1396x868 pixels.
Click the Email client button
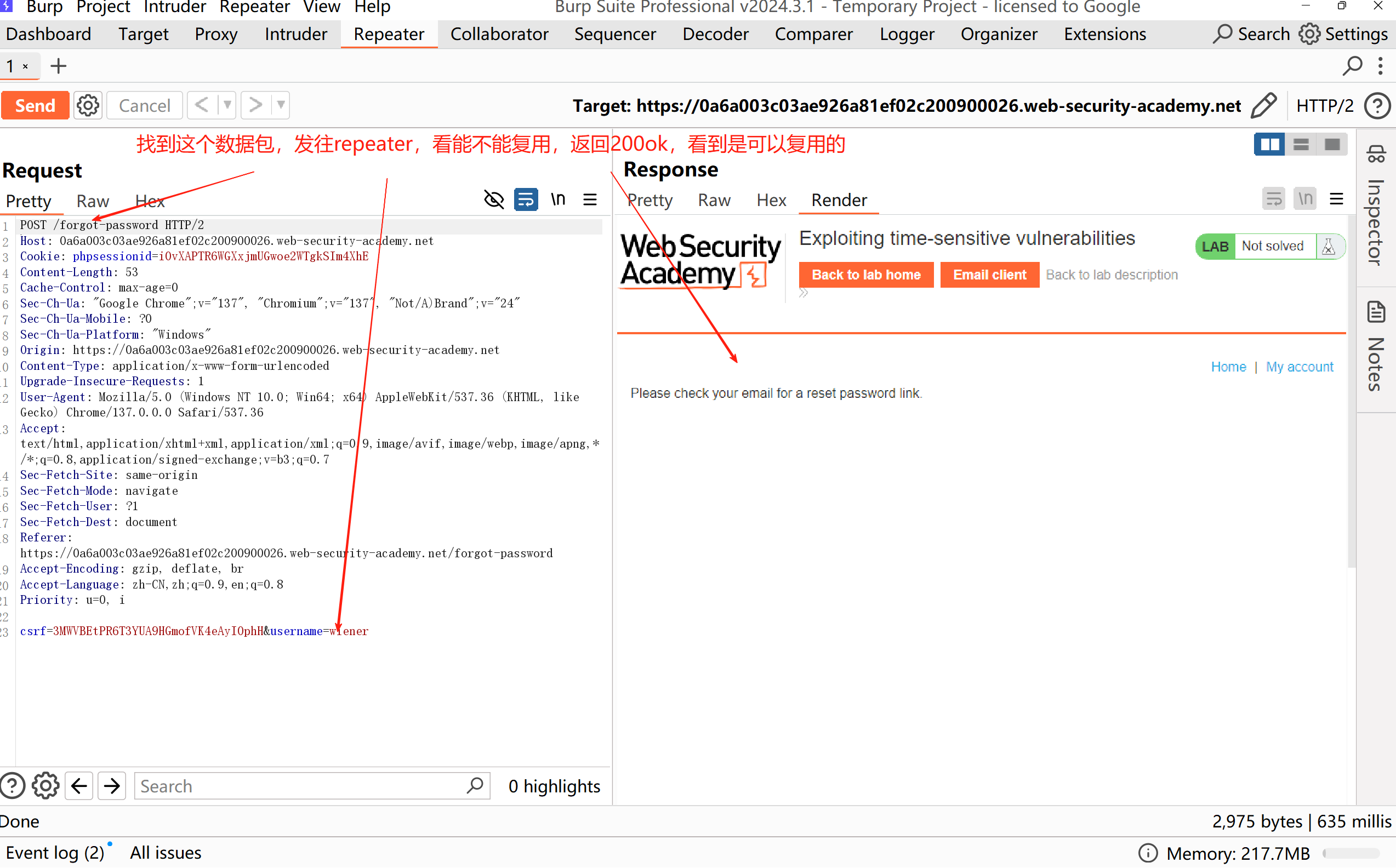989,275
